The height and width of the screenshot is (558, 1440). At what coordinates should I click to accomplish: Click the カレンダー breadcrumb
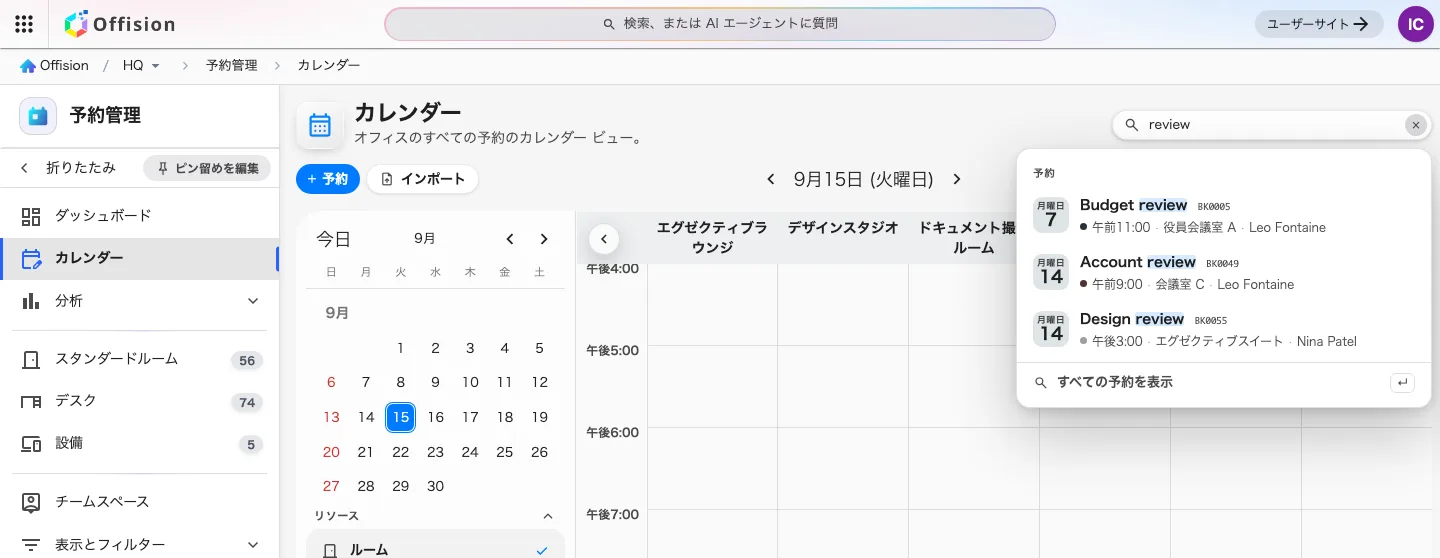[328, 65]
